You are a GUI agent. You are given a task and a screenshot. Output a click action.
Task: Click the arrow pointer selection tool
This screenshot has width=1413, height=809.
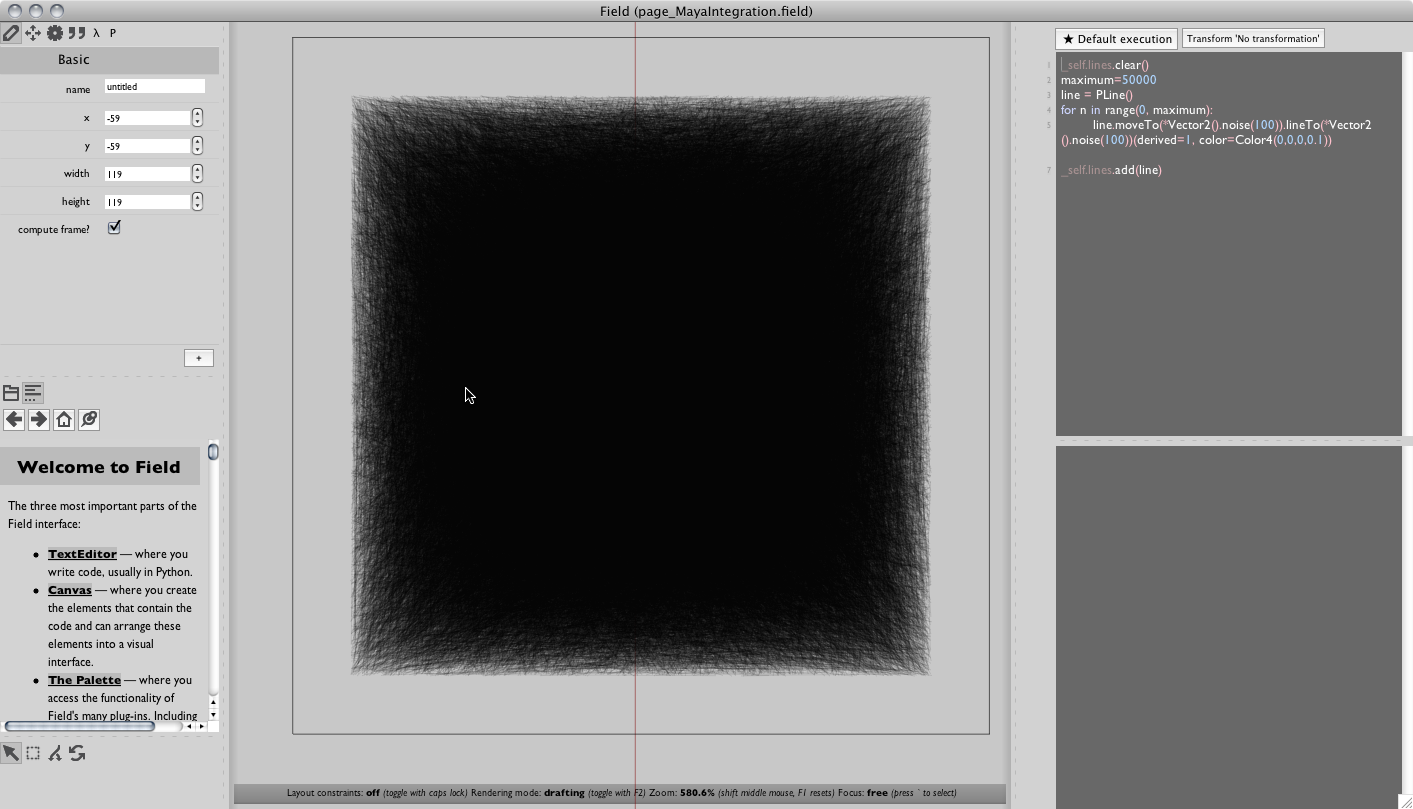point(11,753)
